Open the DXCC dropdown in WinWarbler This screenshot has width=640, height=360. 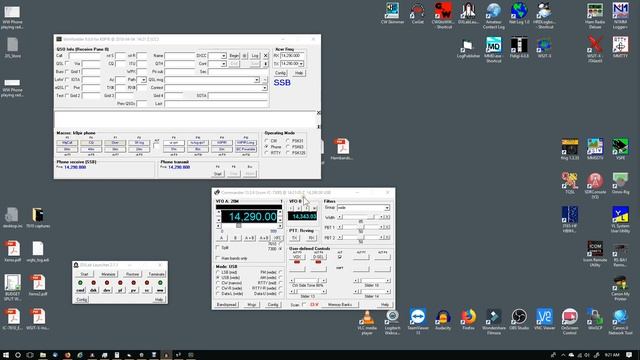(x=224, y=56)
